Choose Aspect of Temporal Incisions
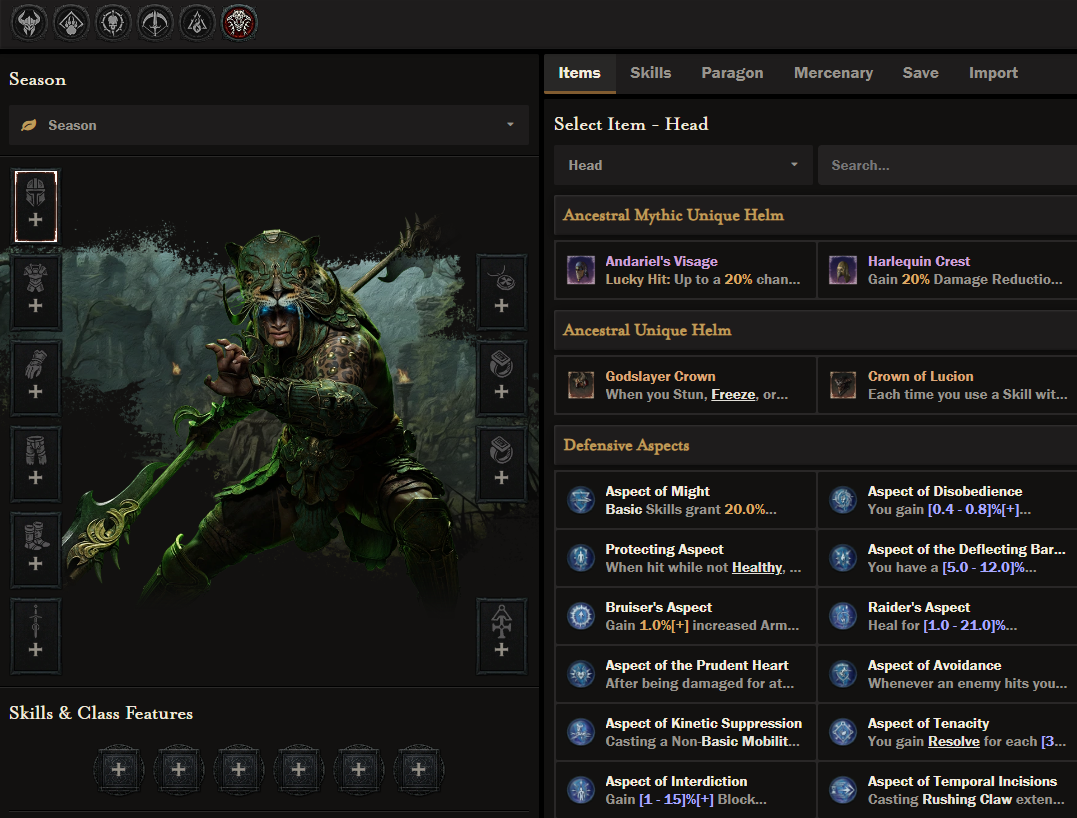Image resolution: width=1077 pixels, height=818 pixels. point(947,790)
